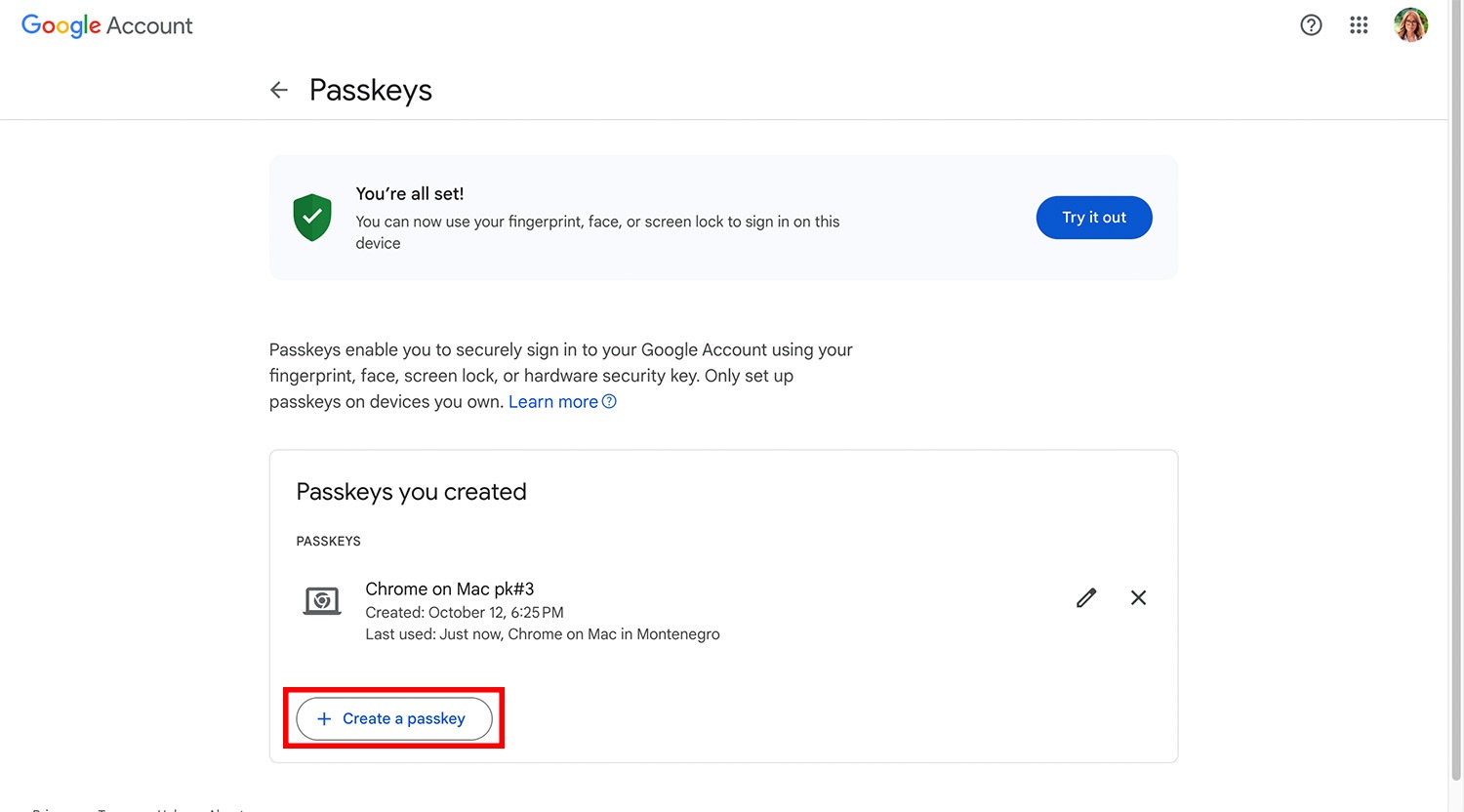Select the Chrome on Mac pk#3 title
This screenshot has width=1464, height=812.
coord(450,589)
